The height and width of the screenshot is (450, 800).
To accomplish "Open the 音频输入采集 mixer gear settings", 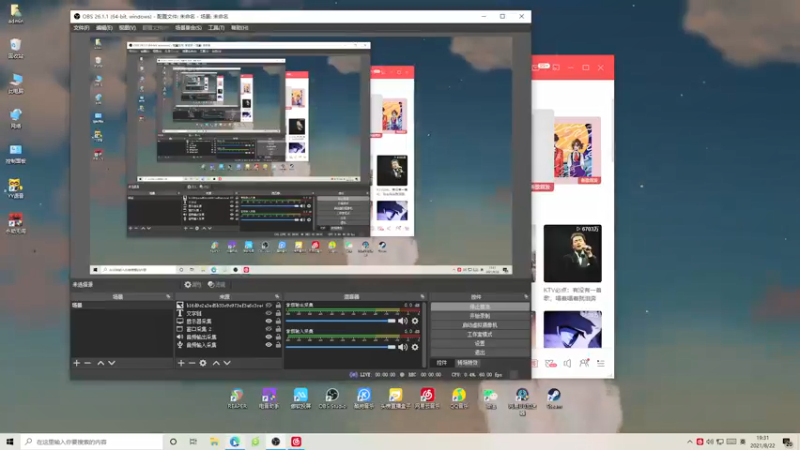I will (415, 347).
